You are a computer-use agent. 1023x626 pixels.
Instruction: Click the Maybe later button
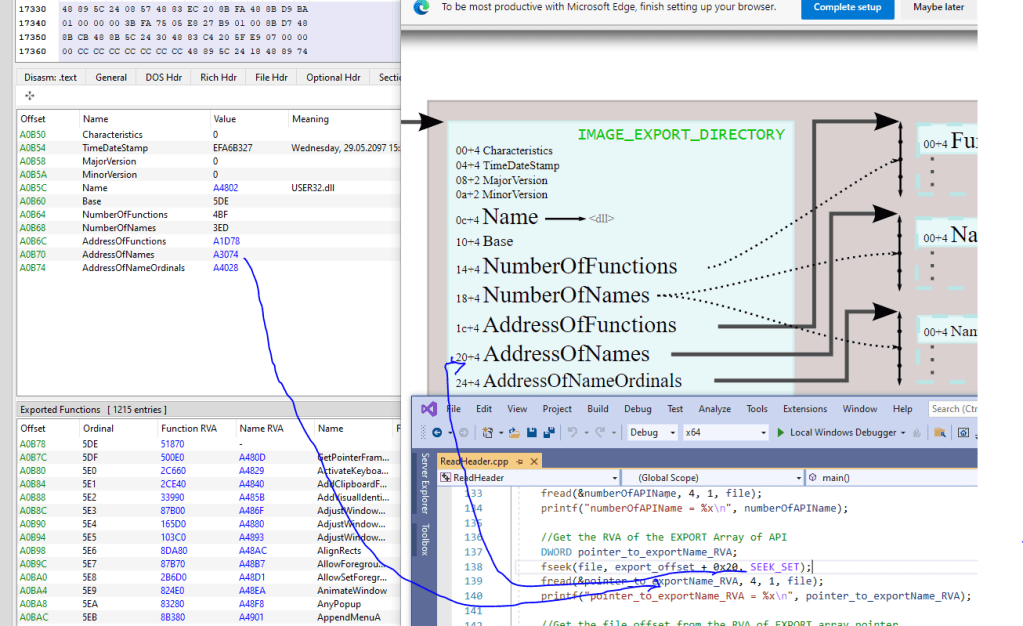pyautogui.click(x=938, y=8)
